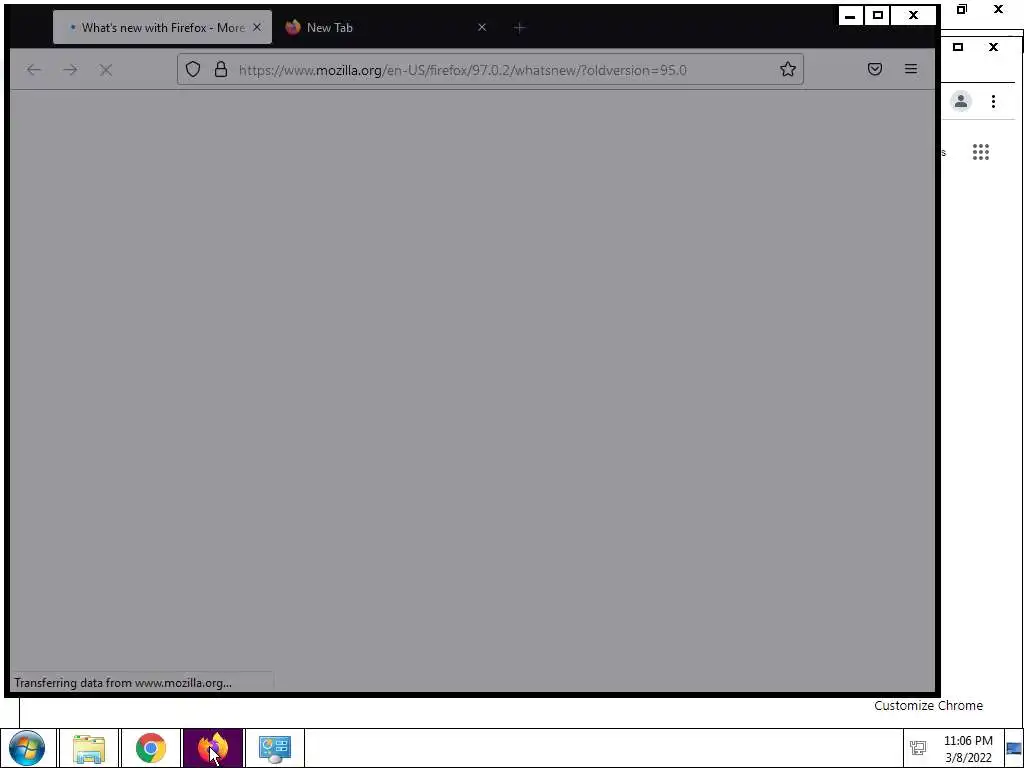Screen dimensions: 1024x768
Task: Open a new Firefox tab
Action: point(519,27)
